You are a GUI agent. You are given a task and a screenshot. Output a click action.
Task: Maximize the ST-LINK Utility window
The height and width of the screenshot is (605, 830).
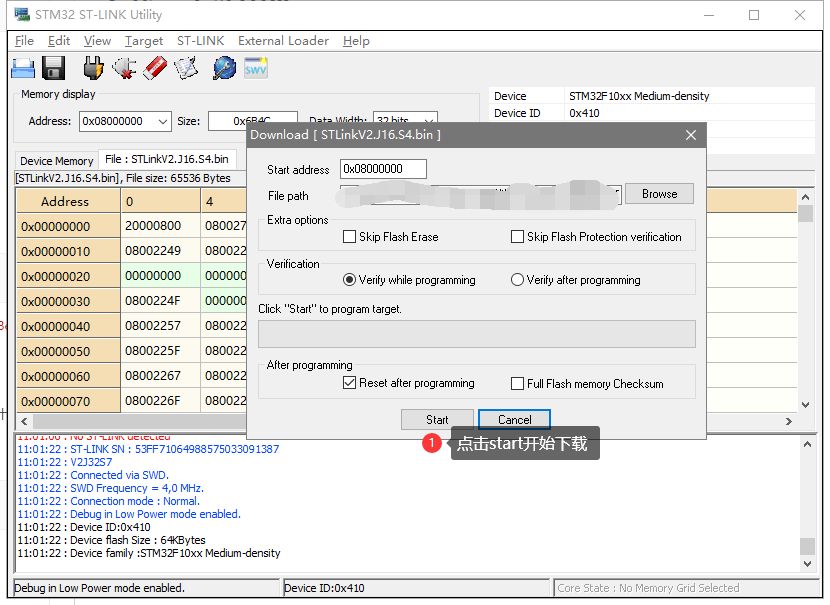(x=754, y=15)
